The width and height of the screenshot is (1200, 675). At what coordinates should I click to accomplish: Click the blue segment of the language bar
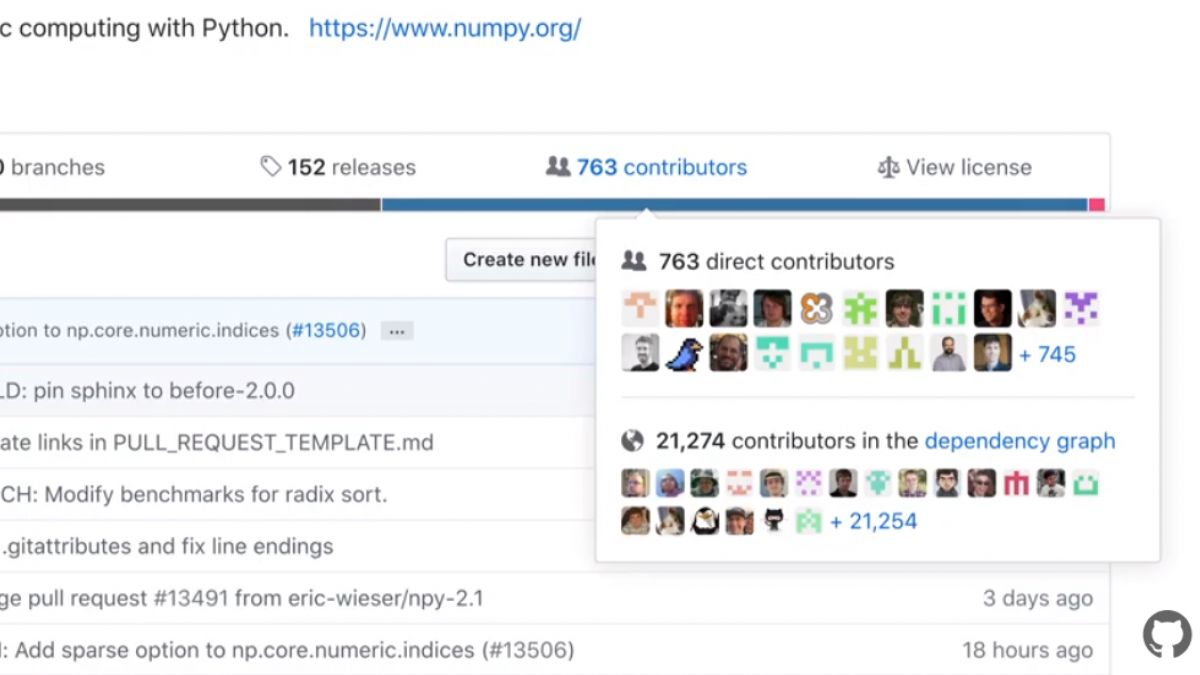pos(734,204)
